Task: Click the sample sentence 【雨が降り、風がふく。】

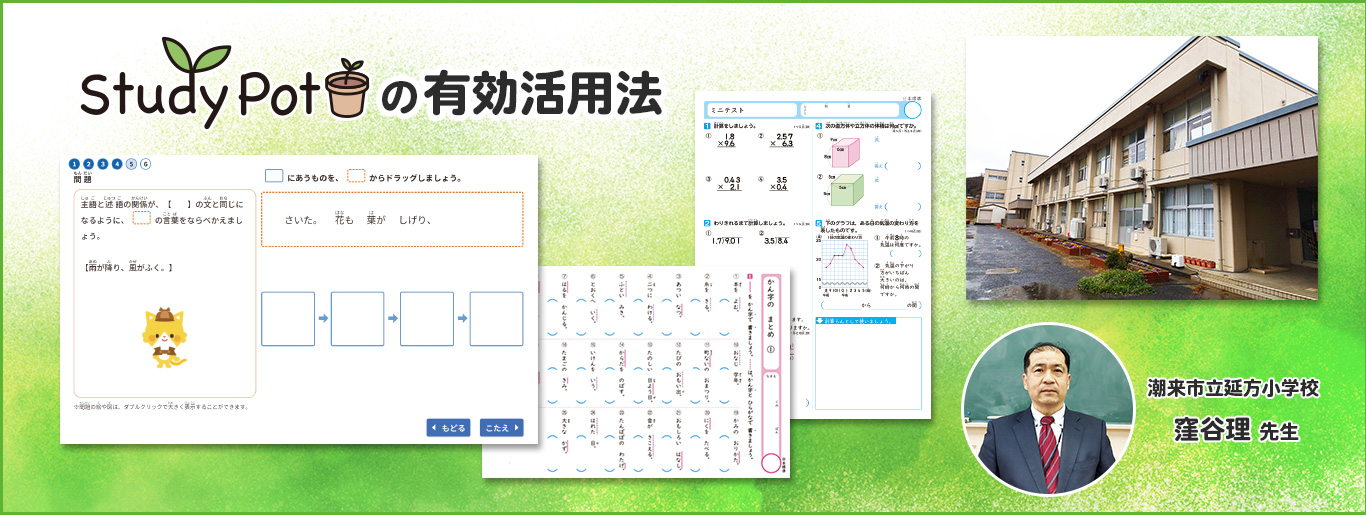Action: tap(130, 266)
